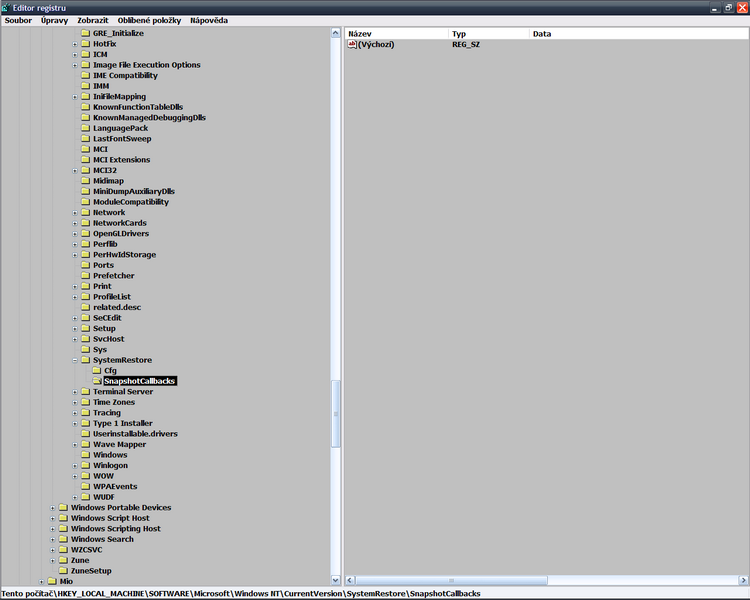Sort values by Typ column
This screenshot has height=600, width=750.
click(489, 33)
